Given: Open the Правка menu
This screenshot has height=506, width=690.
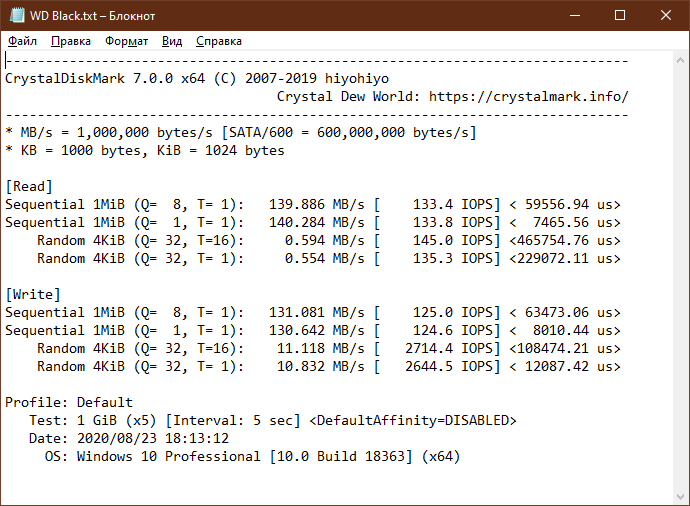Looking at the screenshot, I should pos(71,41).
